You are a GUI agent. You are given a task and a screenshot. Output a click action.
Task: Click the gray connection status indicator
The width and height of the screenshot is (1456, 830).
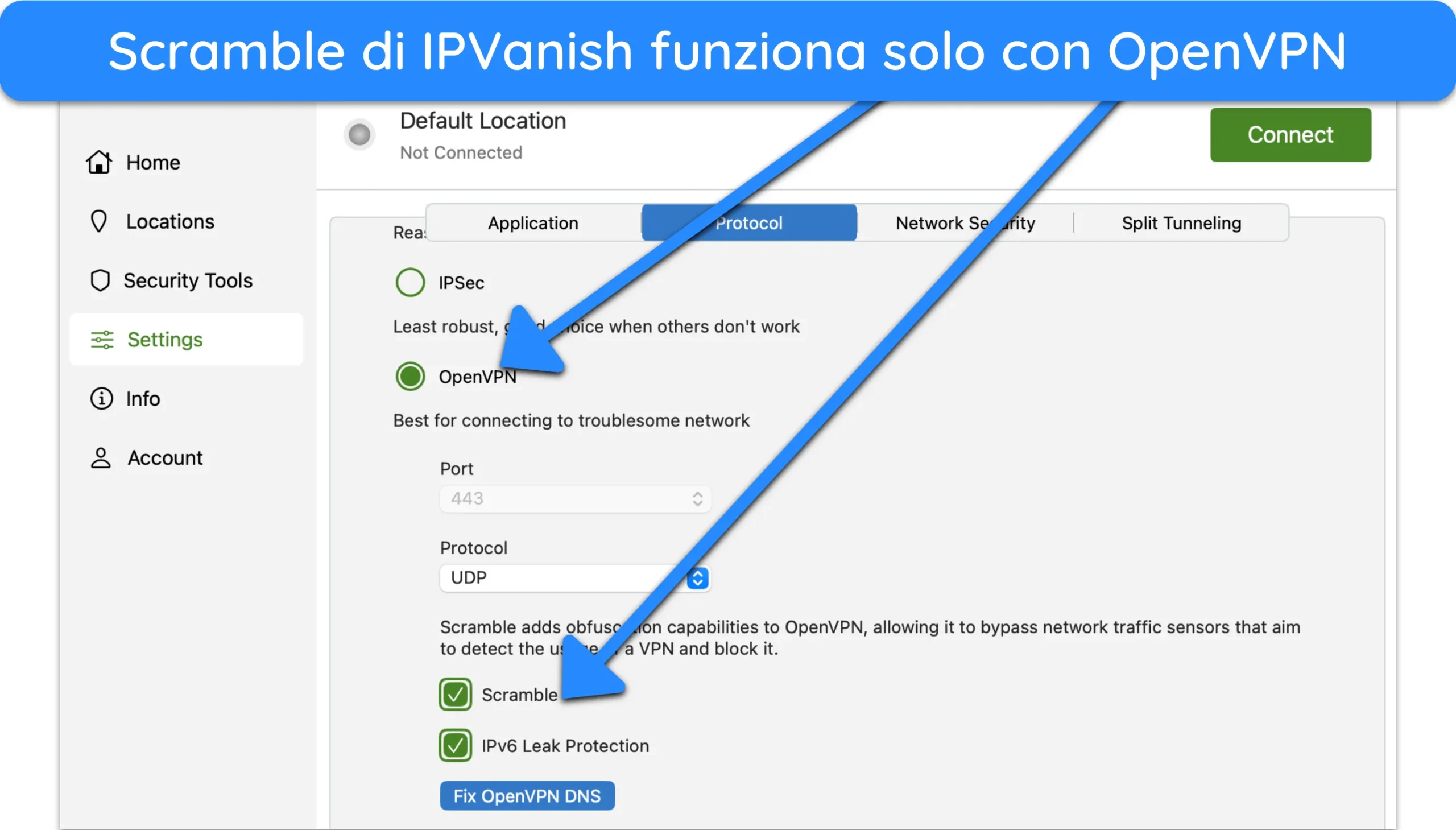[359, 135]
